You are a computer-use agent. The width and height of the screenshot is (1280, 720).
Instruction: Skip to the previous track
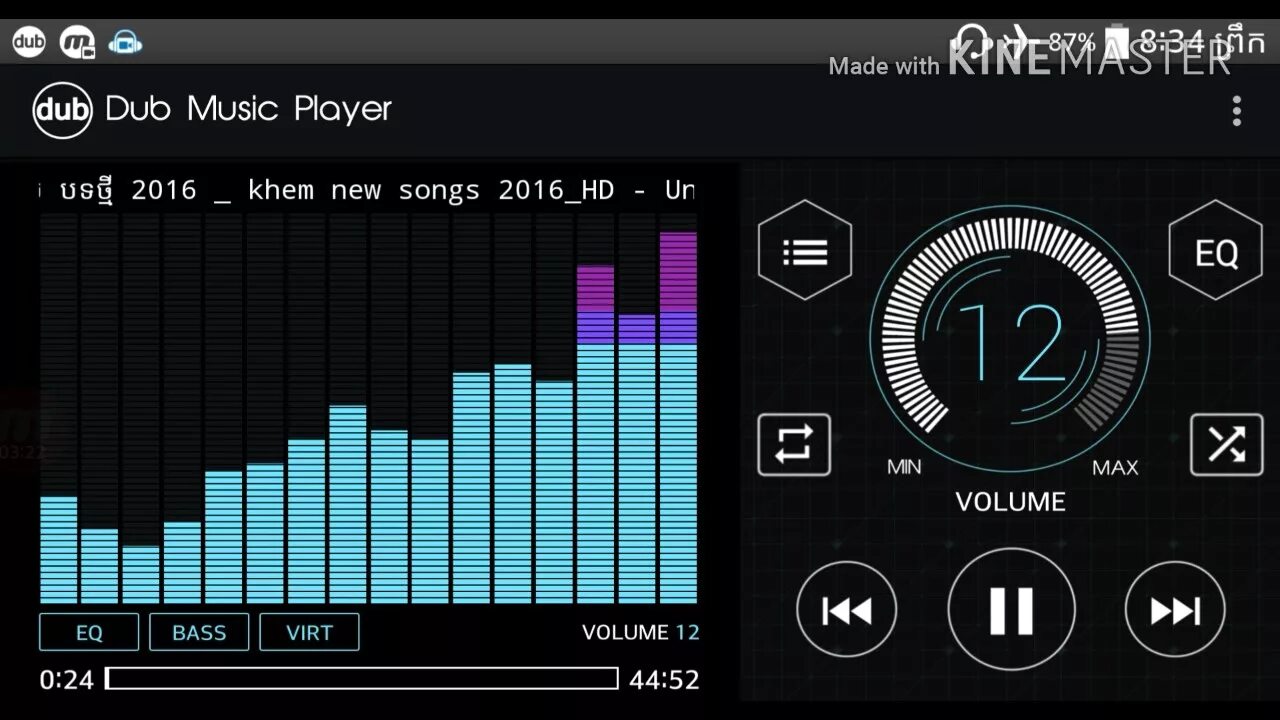(846, 610)
